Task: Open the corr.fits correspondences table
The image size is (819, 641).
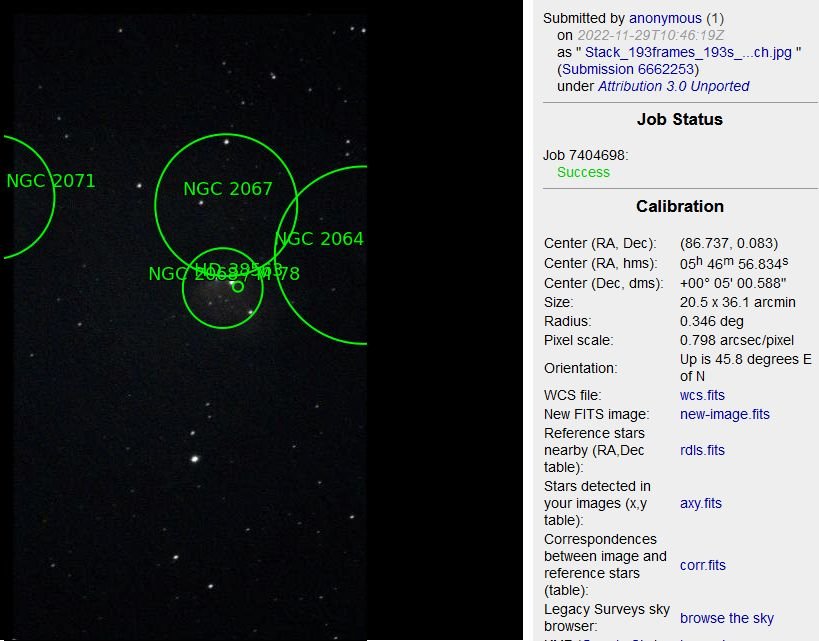Action: coord(703,565)
